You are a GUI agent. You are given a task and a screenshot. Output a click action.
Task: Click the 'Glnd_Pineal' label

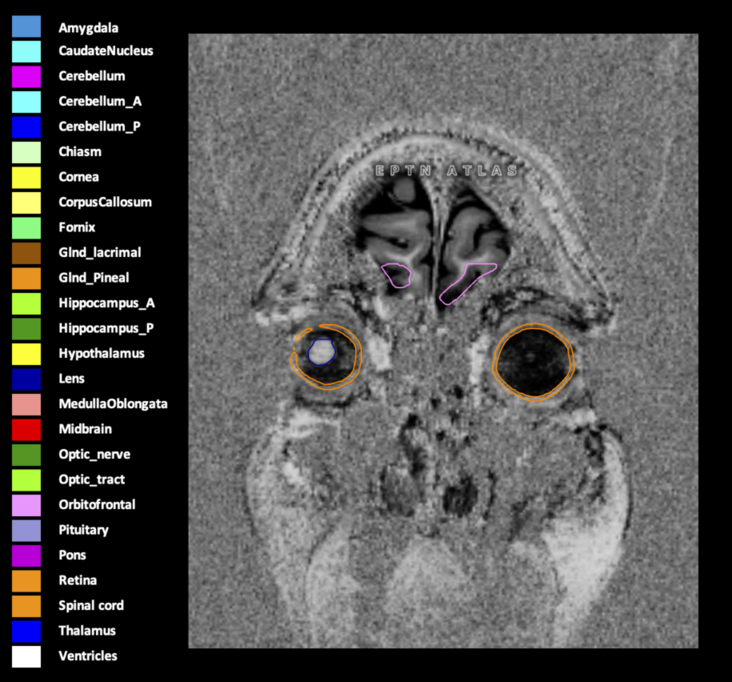(94, 278)
